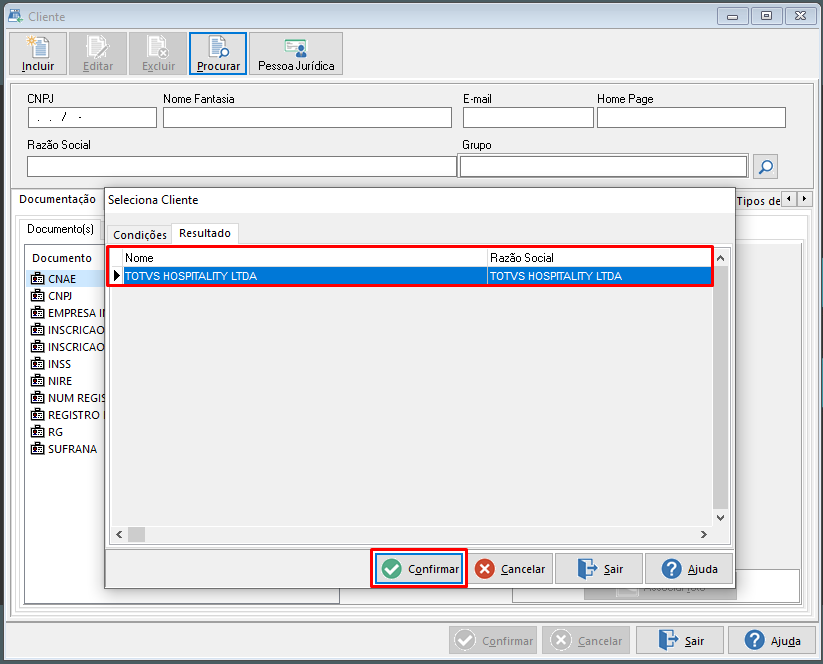Click scroll up arrow in results grid

point(721,258)
